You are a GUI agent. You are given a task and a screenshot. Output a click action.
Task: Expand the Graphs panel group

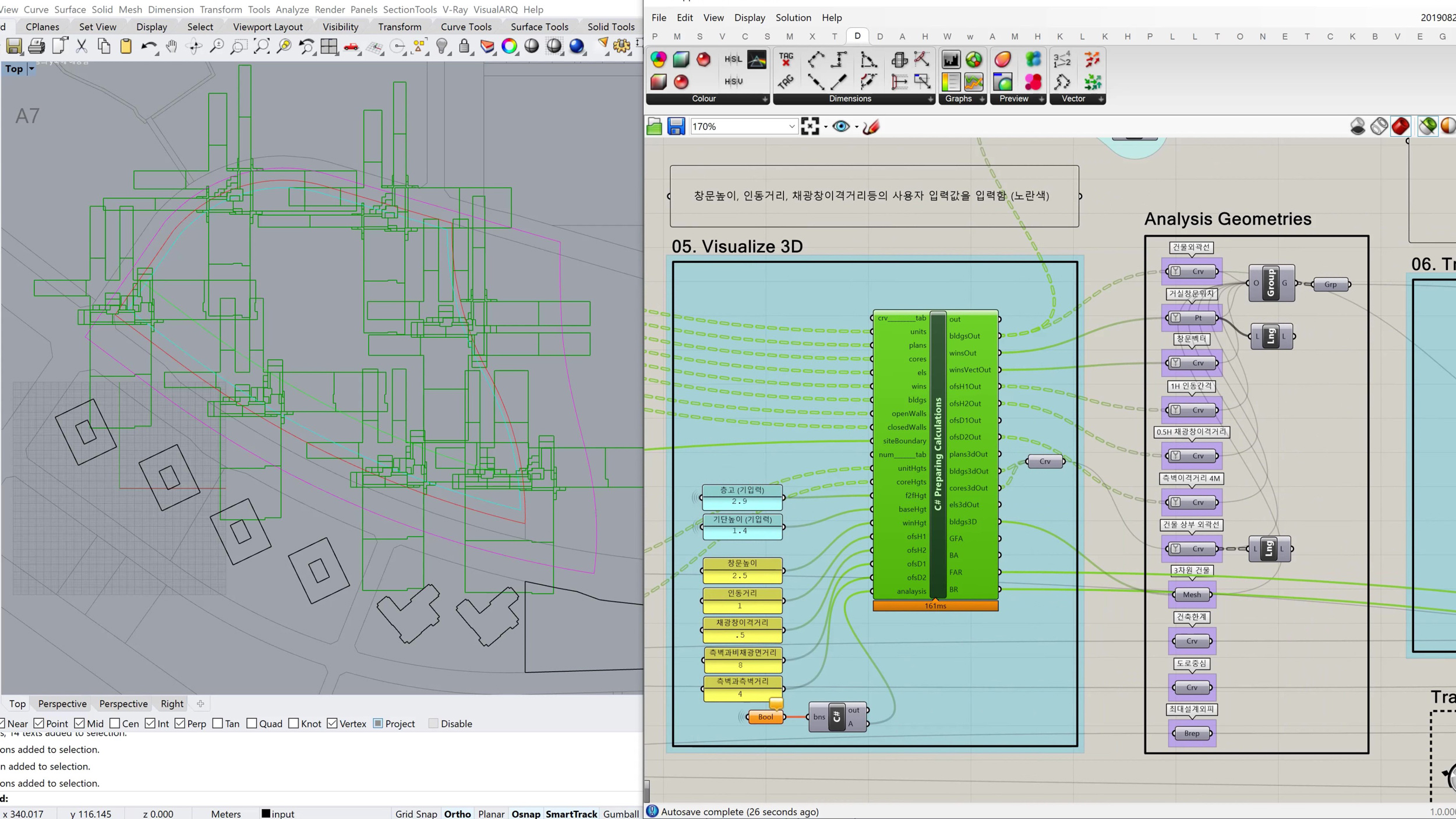982,99
